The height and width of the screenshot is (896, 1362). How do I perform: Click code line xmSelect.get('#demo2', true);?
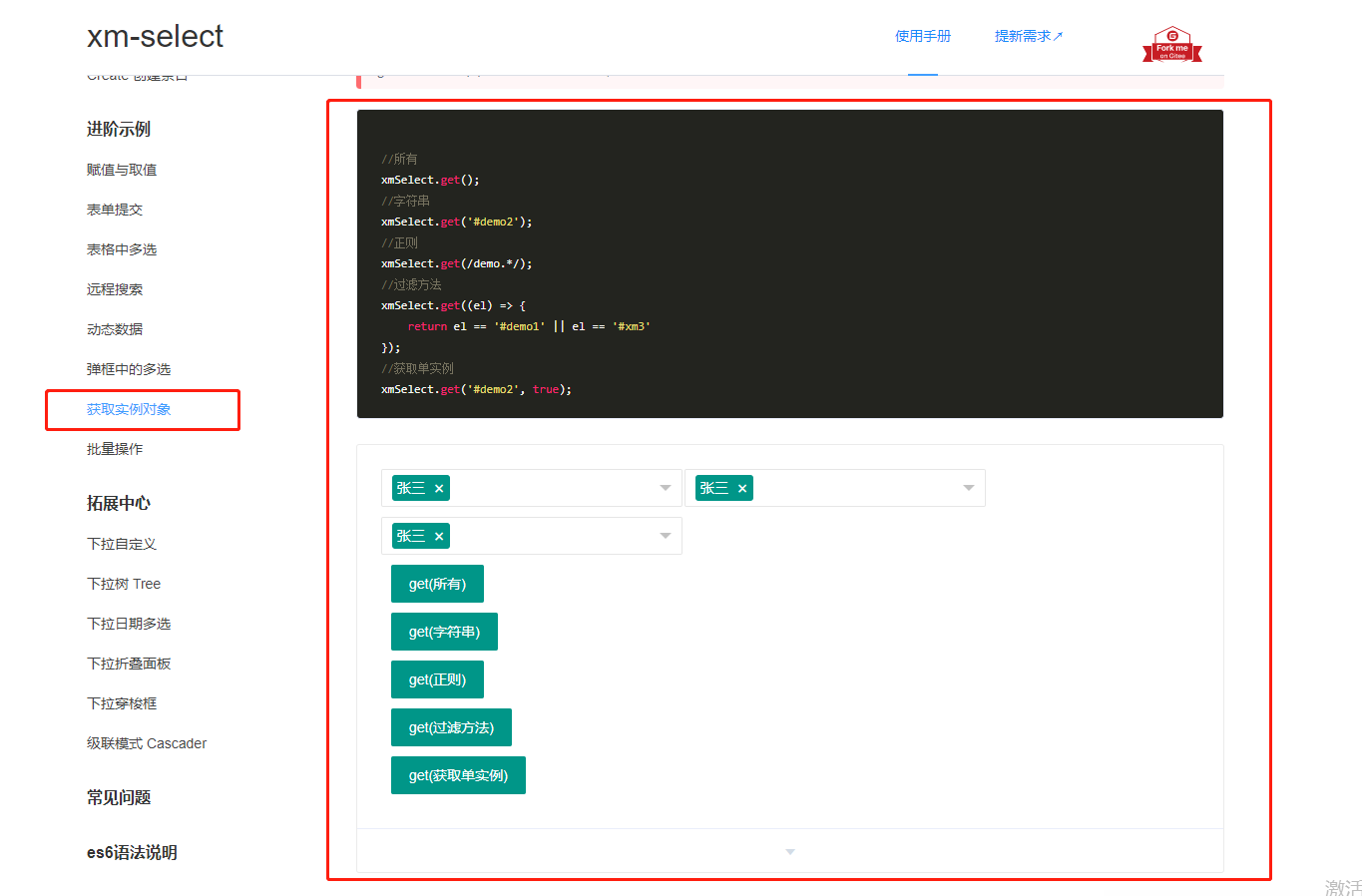point(476,389)
